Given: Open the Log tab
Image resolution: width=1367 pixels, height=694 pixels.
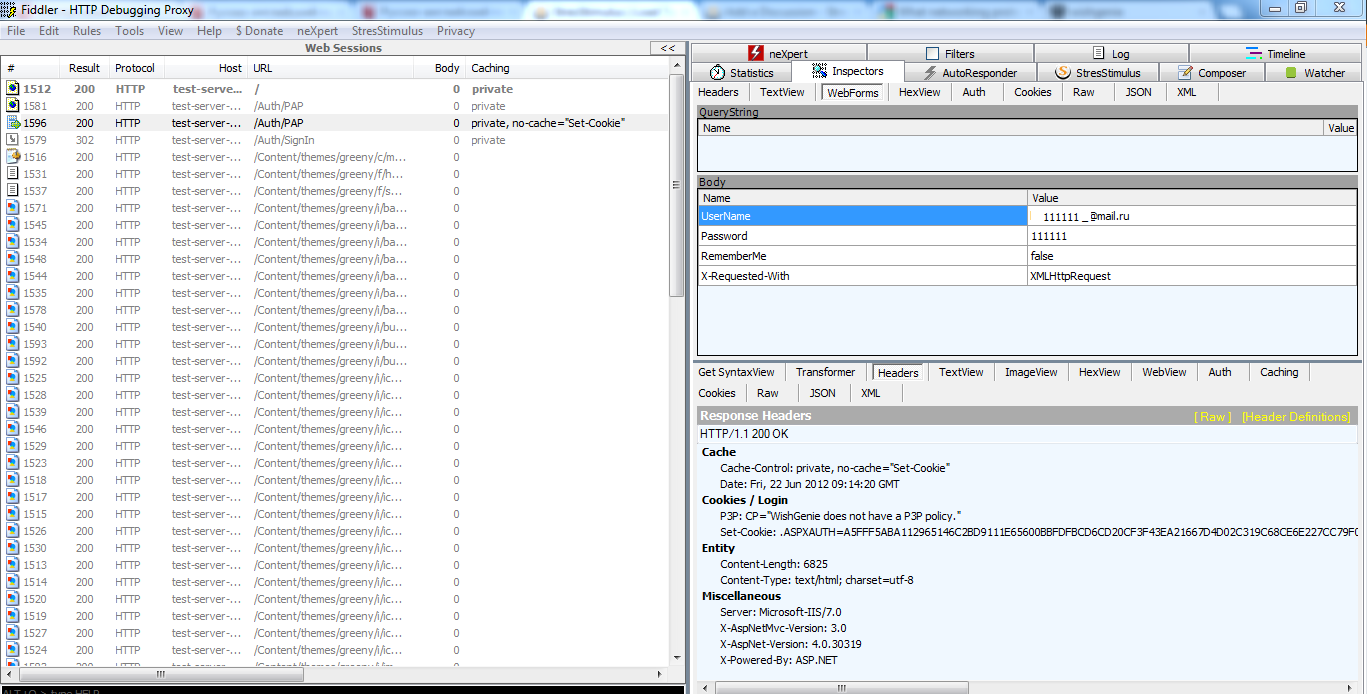Looking at the screenshot, I should 1111,54.
